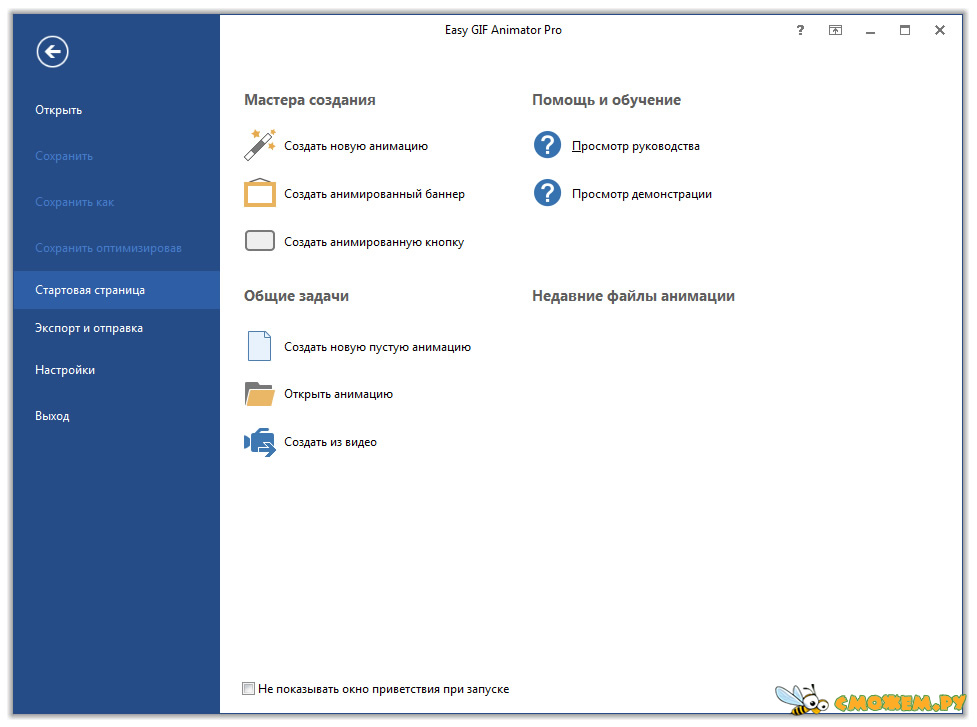
Task: Click Создать новую анимацию link
Action: 356,146
